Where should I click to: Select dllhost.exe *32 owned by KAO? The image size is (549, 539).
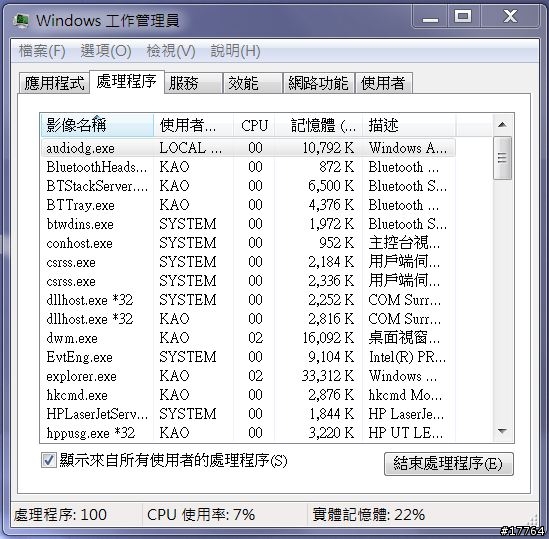(248, 319)
